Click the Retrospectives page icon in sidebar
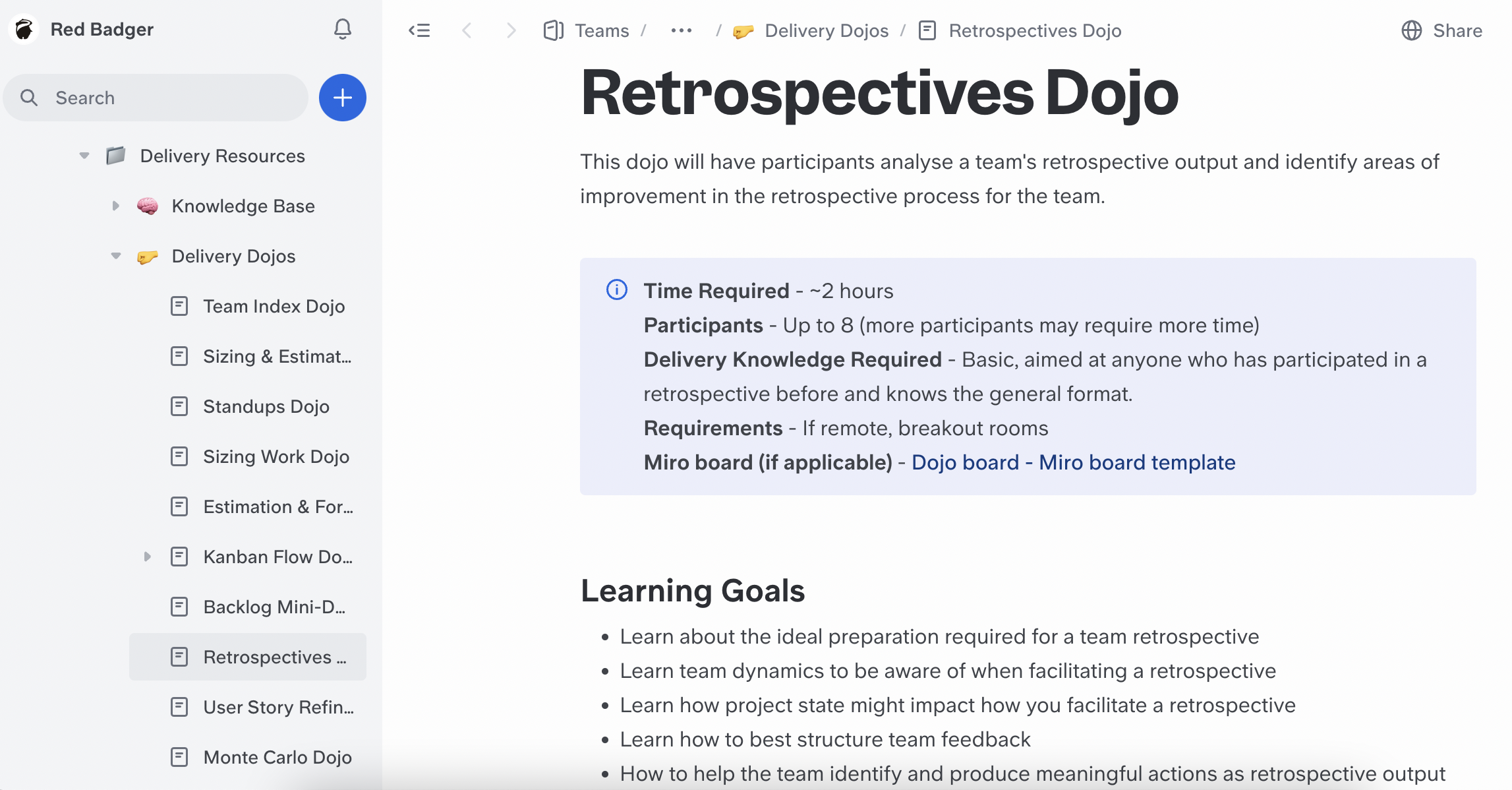Screen dimensions: 1512x790 tap(179, 657)
